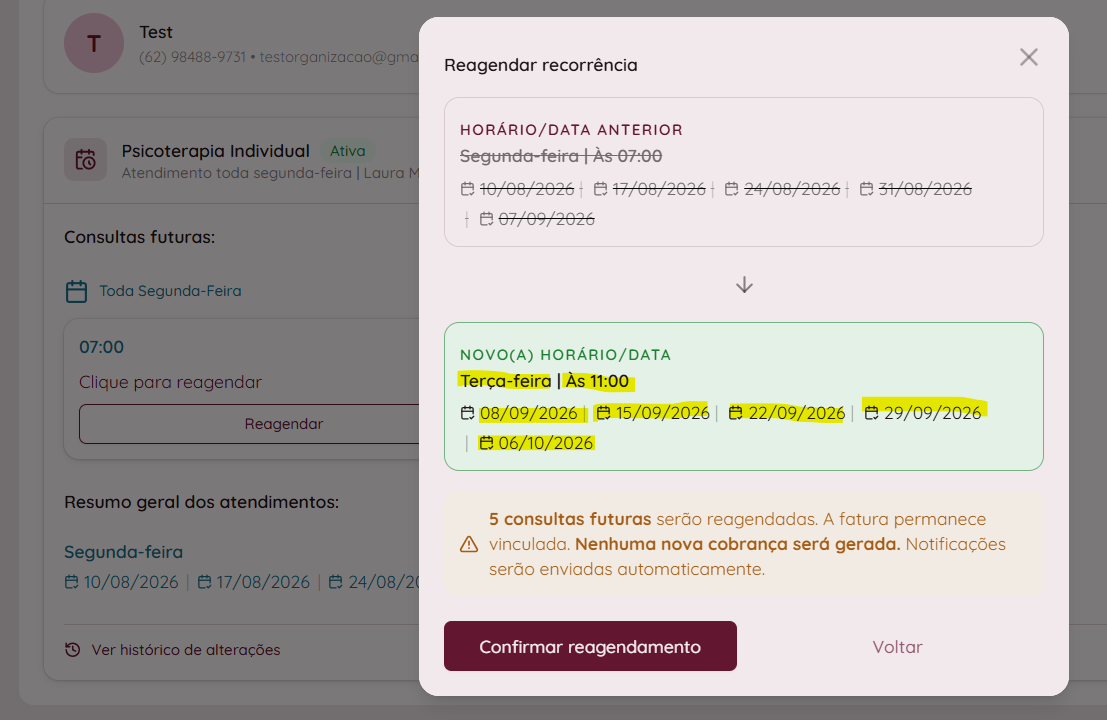Viewport: 1107px width, 720px height.
Task: Click date 10/08/2026 in Resumo geral
Action: (x=131, y=582)
